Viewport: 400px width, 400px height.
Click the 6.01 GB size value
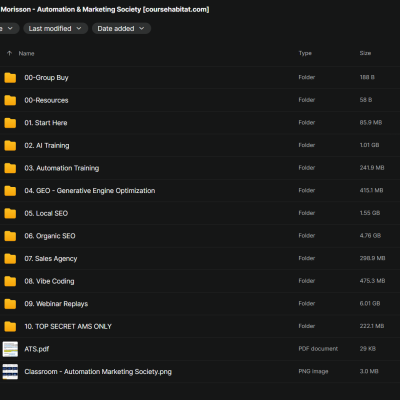[x=370, y=304]
